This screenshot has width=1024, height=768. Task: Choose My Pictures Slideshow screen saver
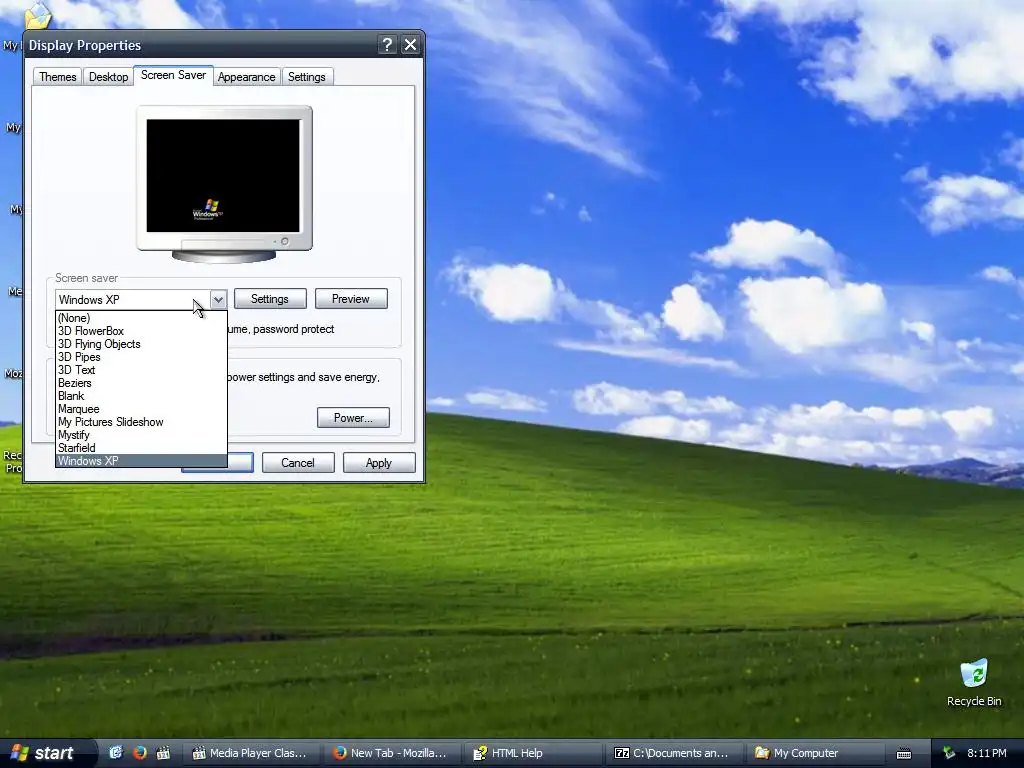pos(141,422)
